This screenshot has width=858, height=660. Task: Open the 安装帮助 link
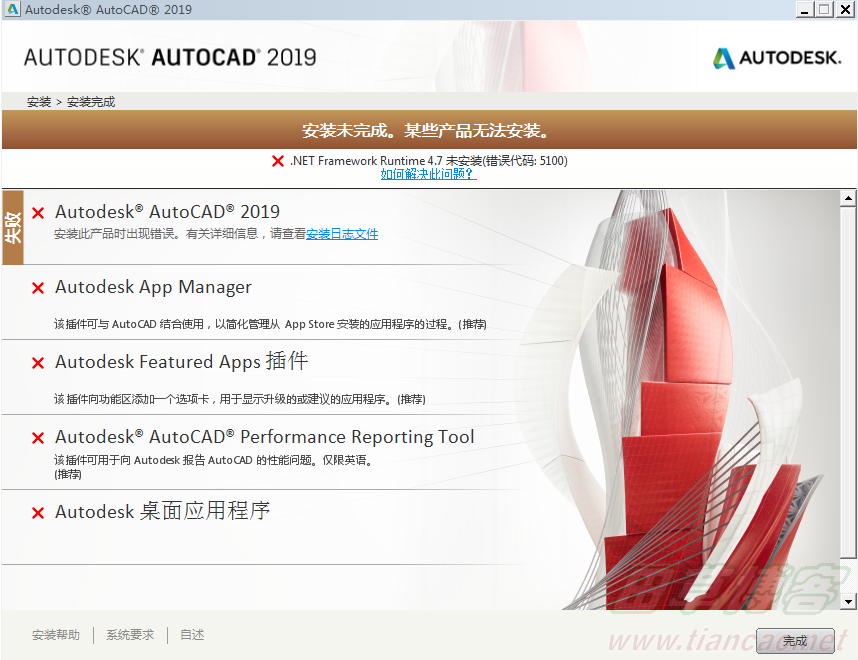pyautogui.click(x=56, y=635)
